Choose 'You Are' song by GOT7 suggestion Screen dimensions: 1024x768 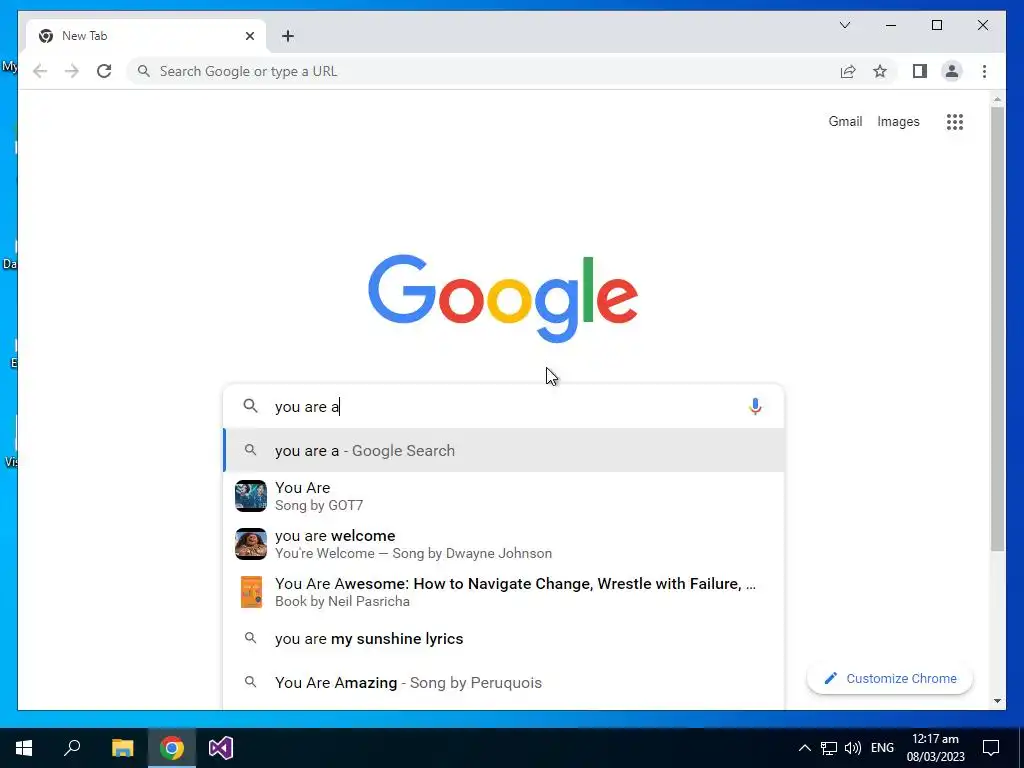coord(504,496)
